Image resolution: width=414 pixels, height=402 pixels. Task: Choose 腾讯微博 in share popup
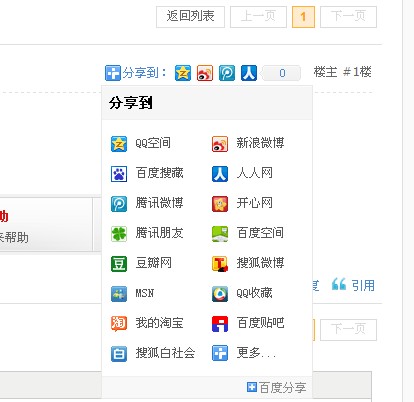[147, 204]
